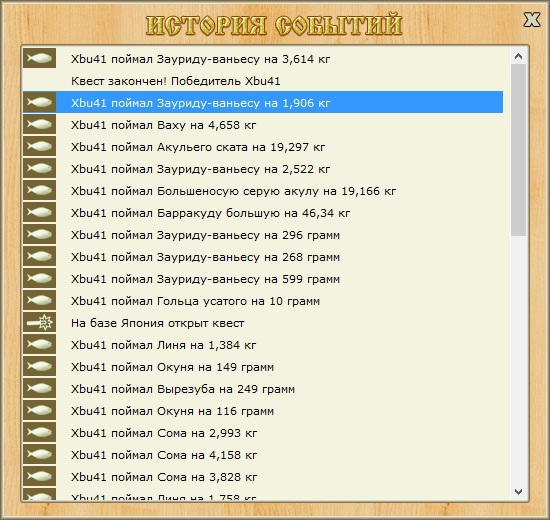
Task: Click fish icon beside Зауриду-ваньесу 268 грамм
Action: 39,256
